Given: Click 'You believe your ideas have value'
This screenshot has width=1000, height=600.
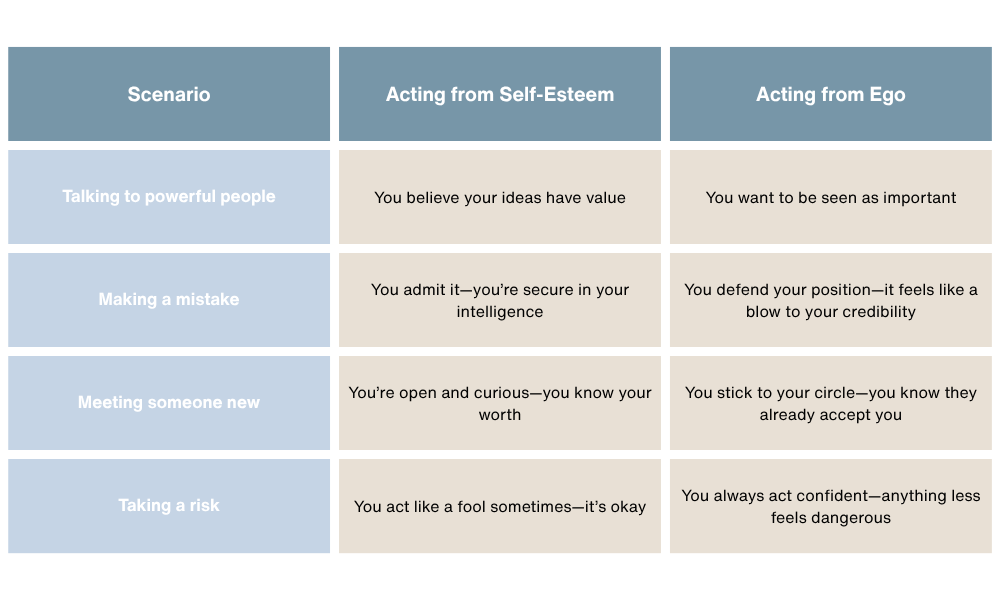Looking at the screenshot, I should [499, 197].
